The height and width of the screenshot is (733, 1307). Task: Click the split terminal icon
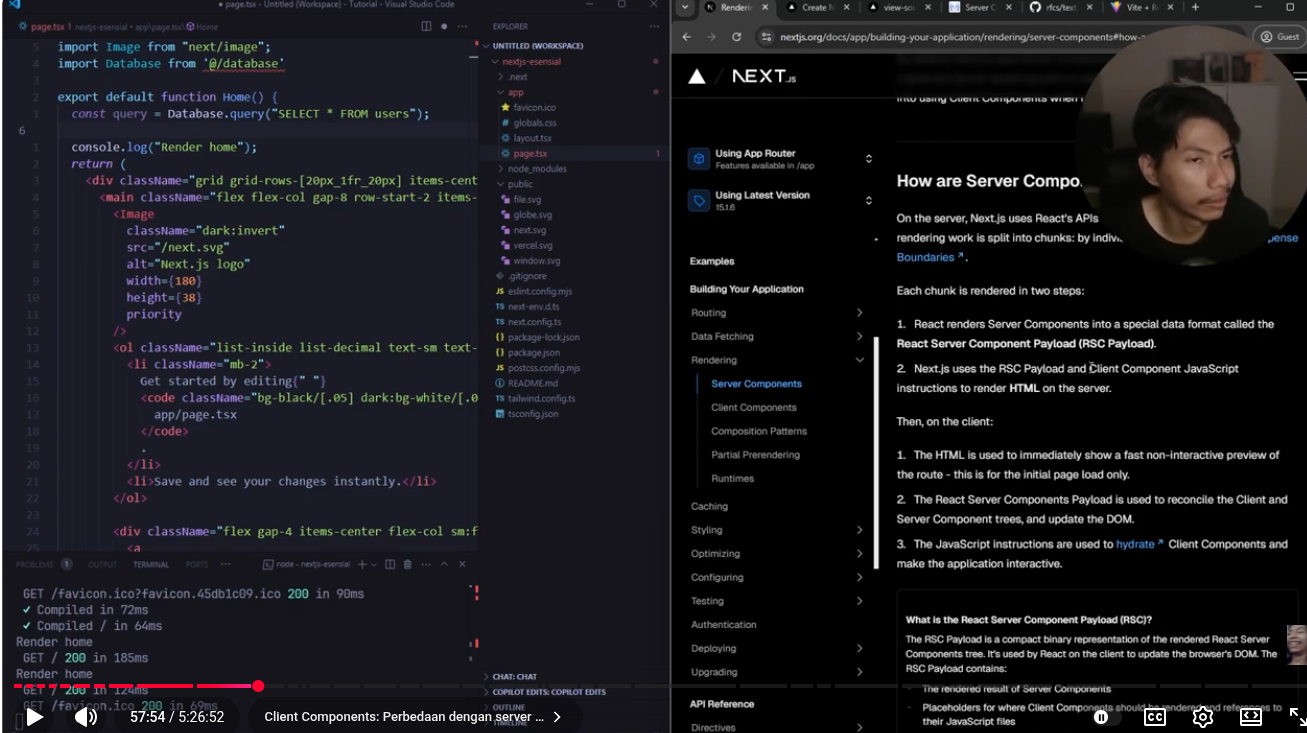(x=391, y=565)
